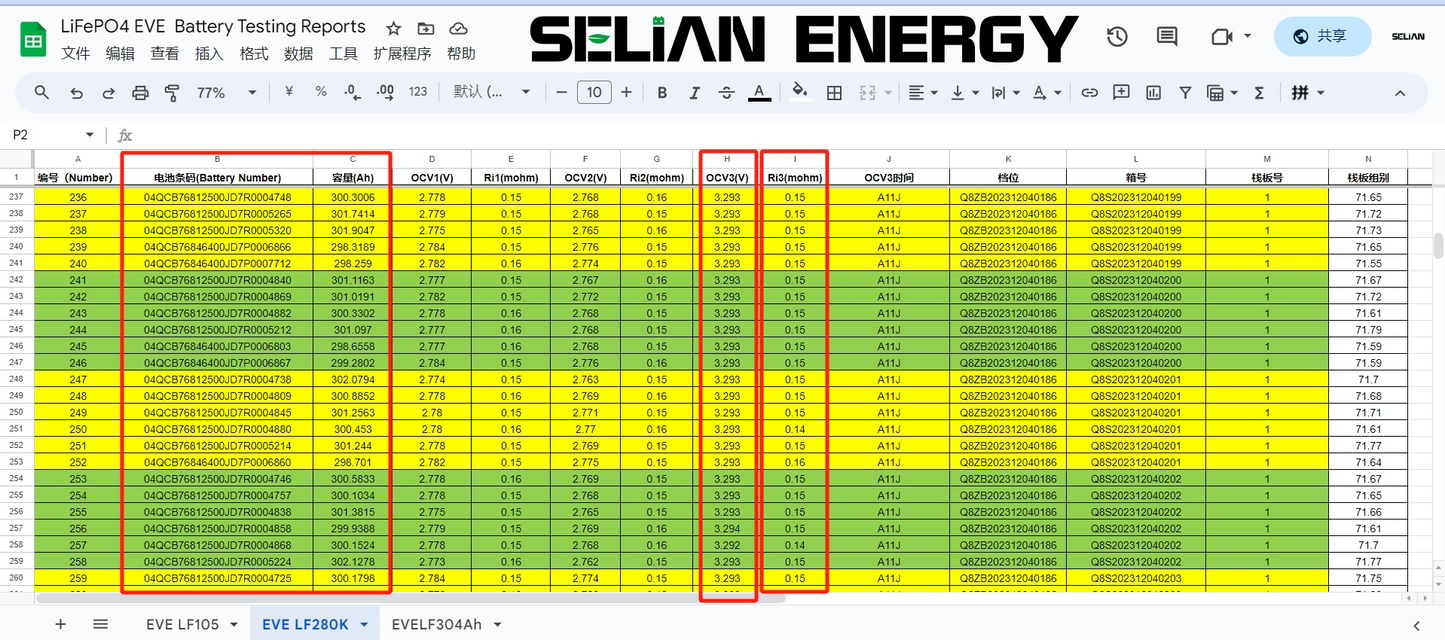Open the fill color picker
The height and width of the screenshot is (640, 1445).
[799, 93]
